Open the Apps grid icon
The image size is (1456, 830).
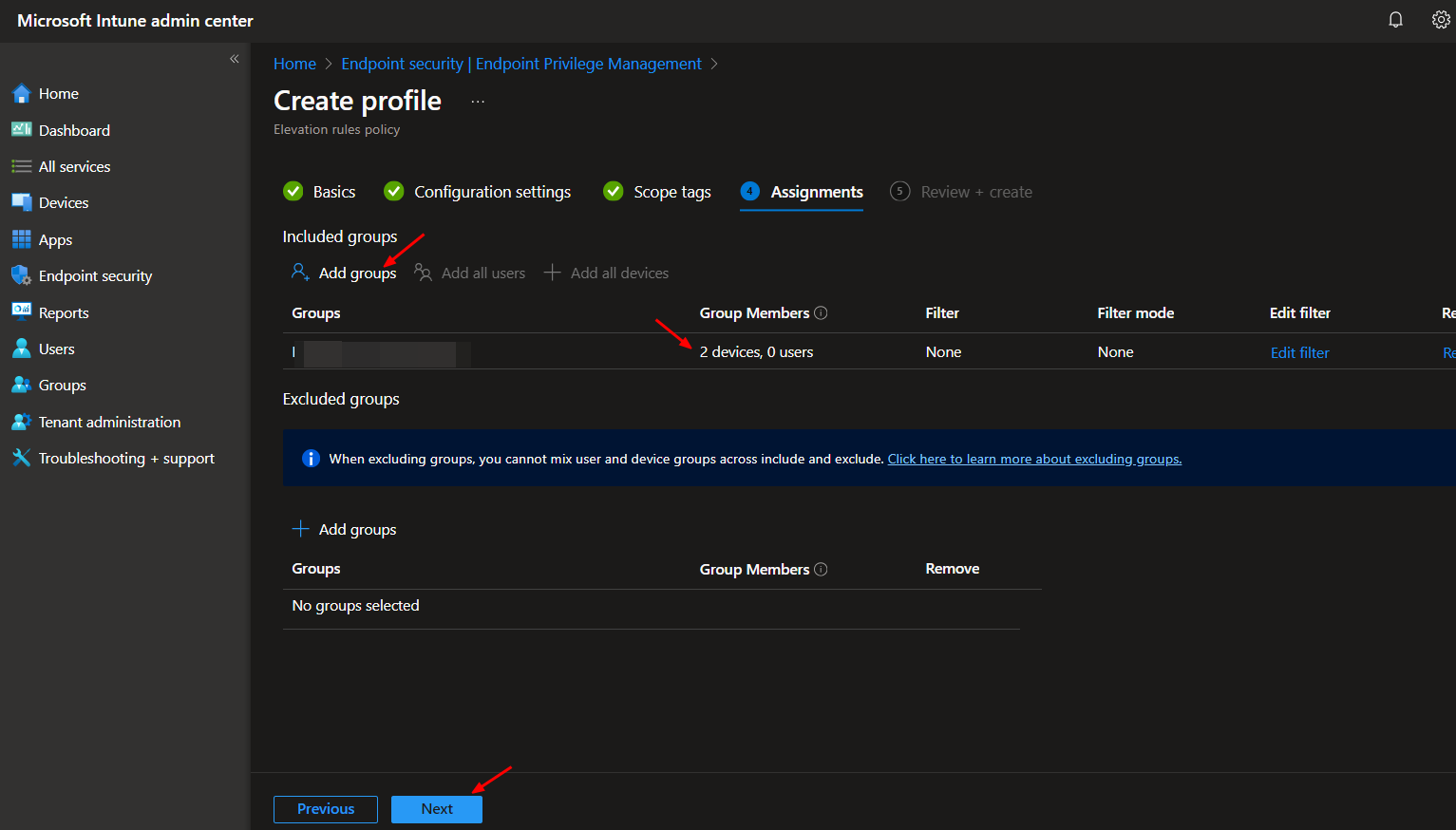[21, 239]
